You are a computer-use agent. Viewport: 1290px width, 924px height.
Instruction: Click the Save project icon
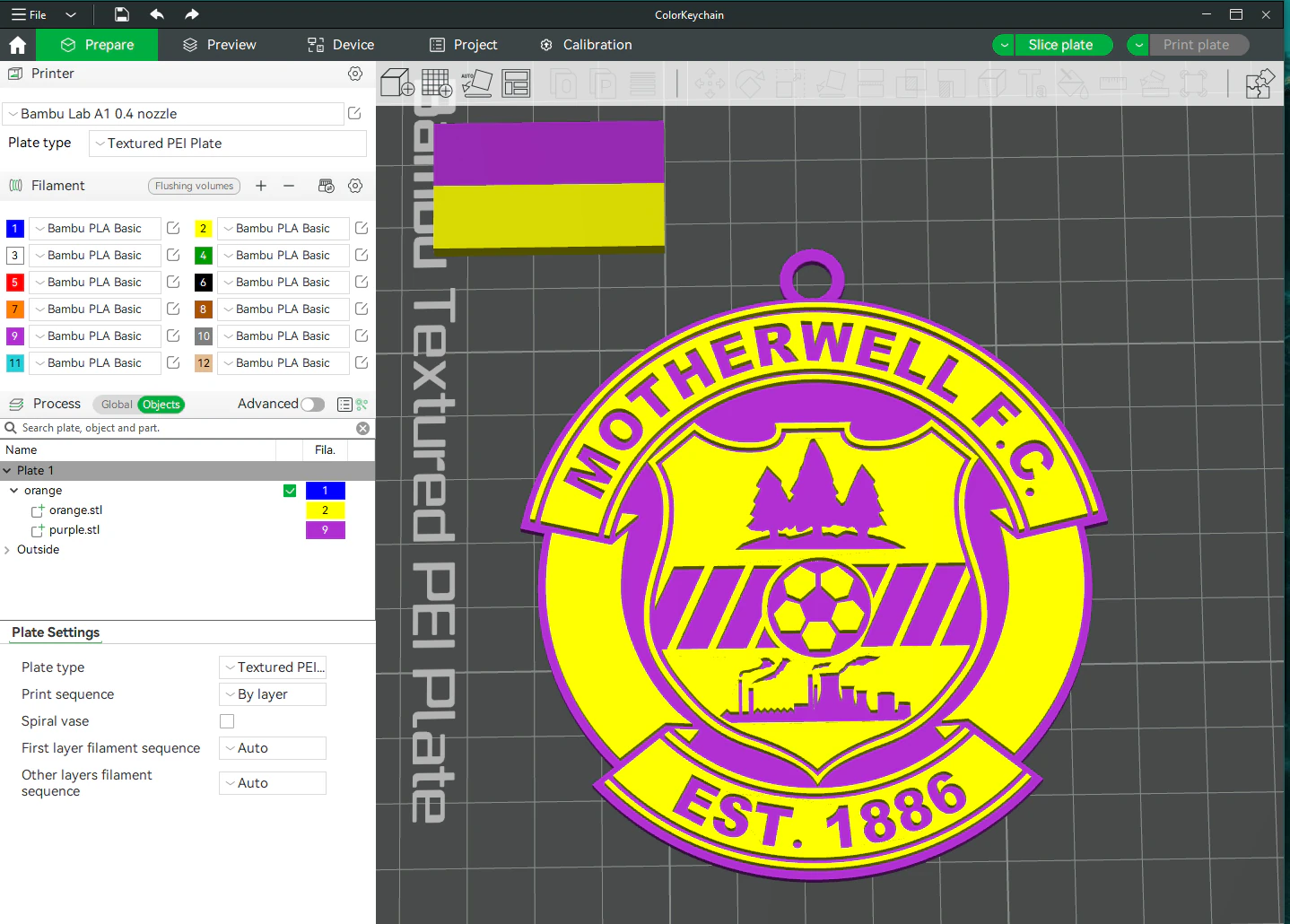pos(122,14)
